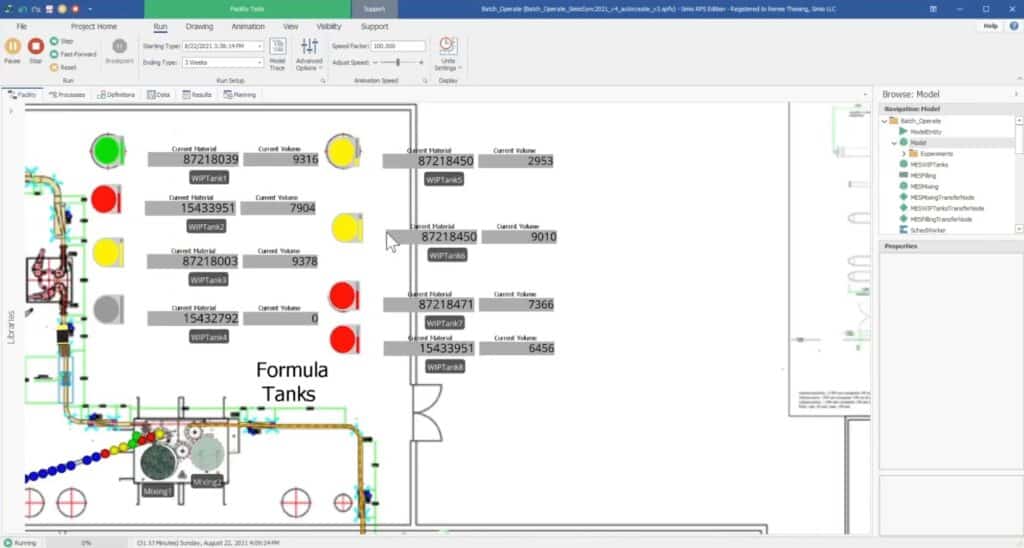The width and height of the screenshot is (1024, 548).
Task: Click the Help button
Action: [x=991, y=26]
